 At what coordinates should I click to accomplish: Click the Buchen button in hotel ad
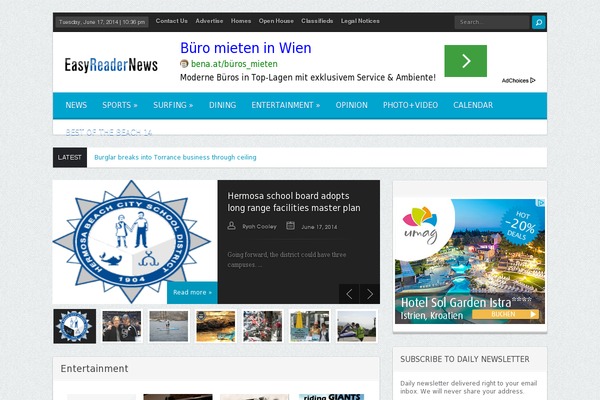click(505, 314)
